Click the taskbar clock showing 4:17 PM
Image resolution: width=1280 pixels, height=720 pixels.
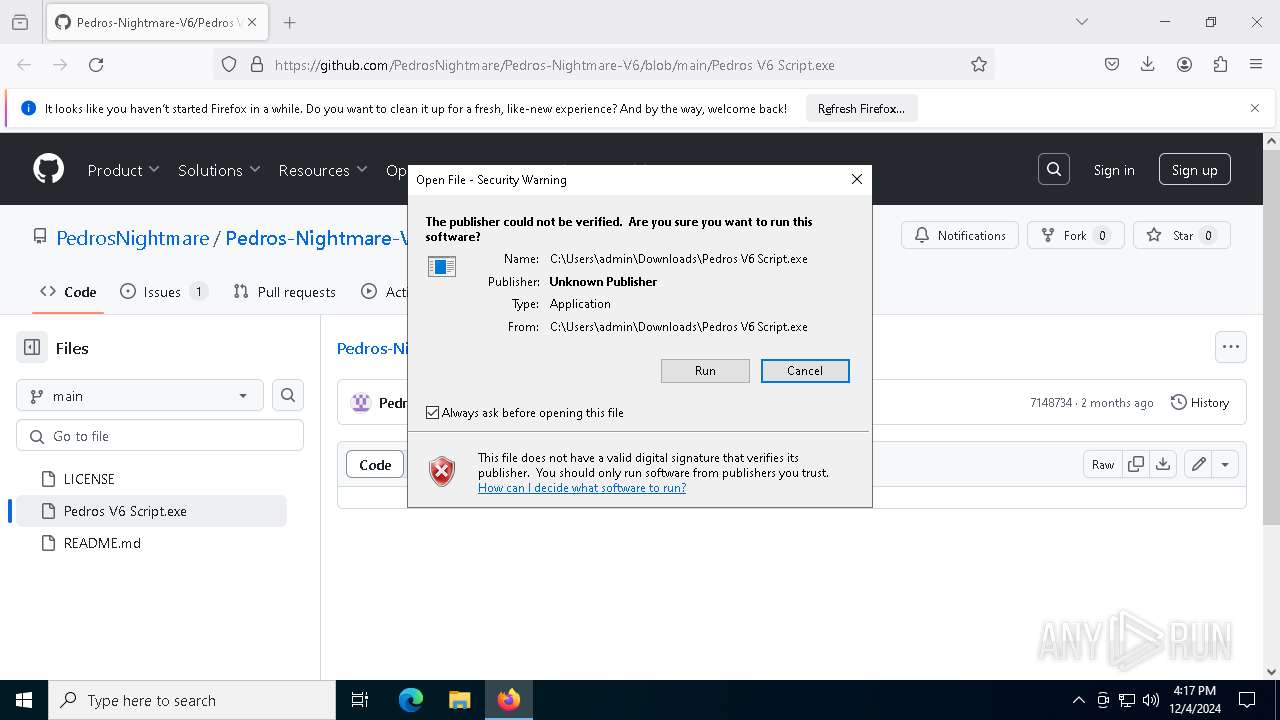pyautogui.click(x=1195, y=700)
